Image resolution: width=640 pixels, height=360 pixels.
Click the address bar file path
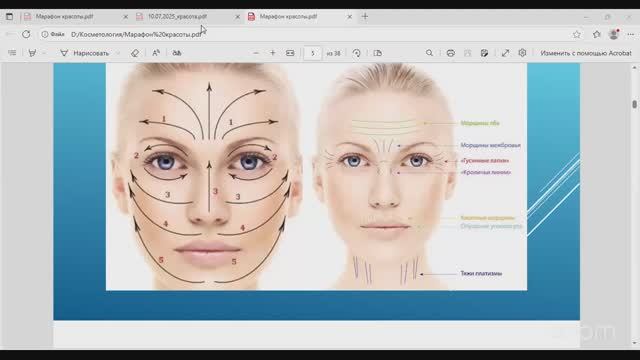137,35
